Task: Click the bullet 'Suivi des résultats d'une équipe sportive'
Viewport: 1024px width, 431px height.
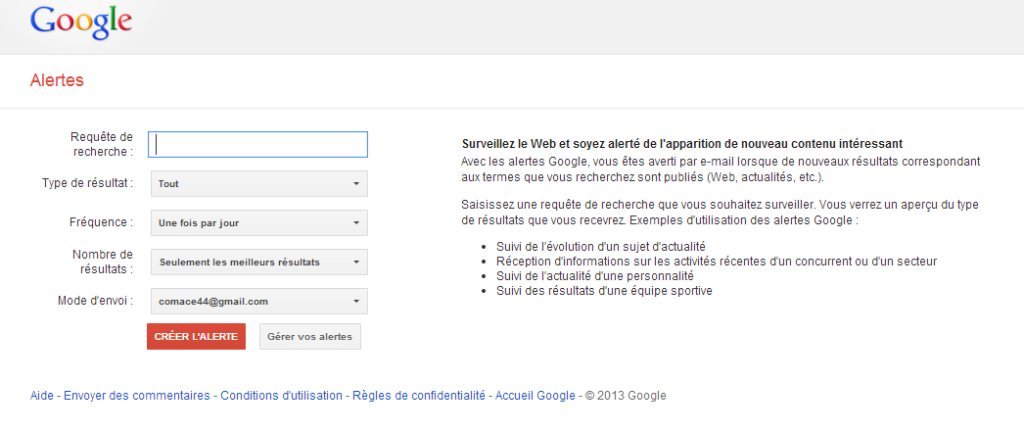Action: (x=604, y=291)
